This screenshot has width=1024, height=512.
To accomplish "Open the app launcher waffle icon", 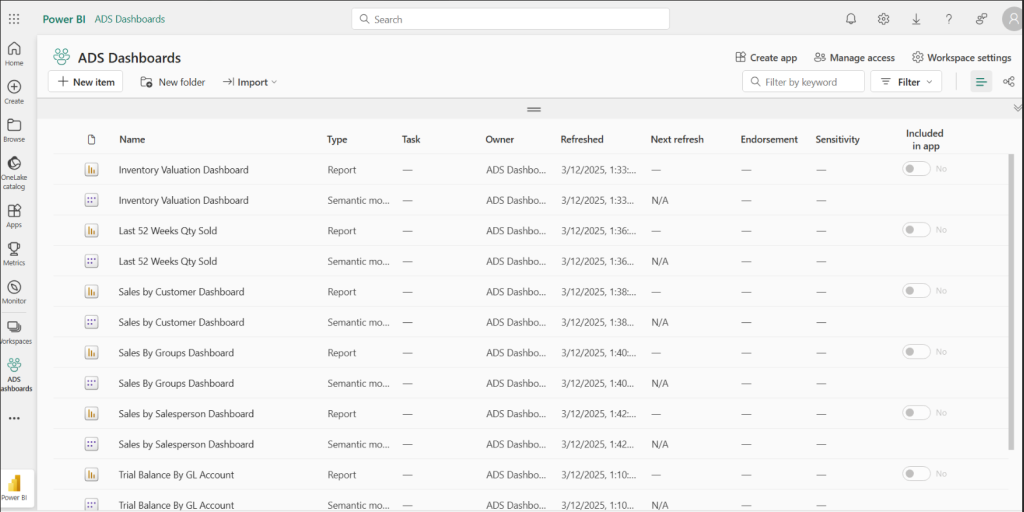I will [x=14, y=19].
